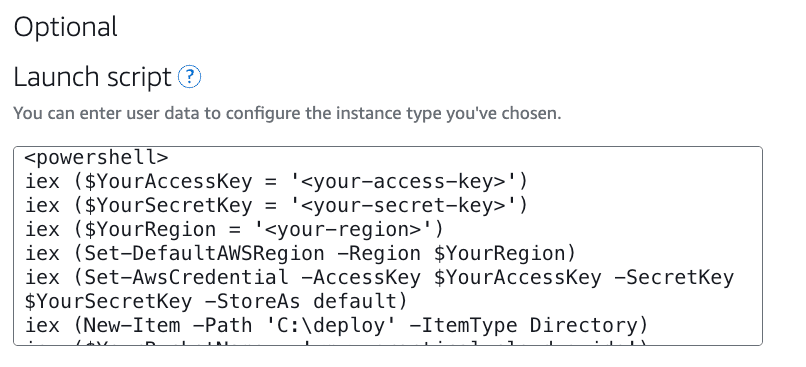This screenshot has width=806, height=367.
Task: Click the Launch script label
Action: 93,77
